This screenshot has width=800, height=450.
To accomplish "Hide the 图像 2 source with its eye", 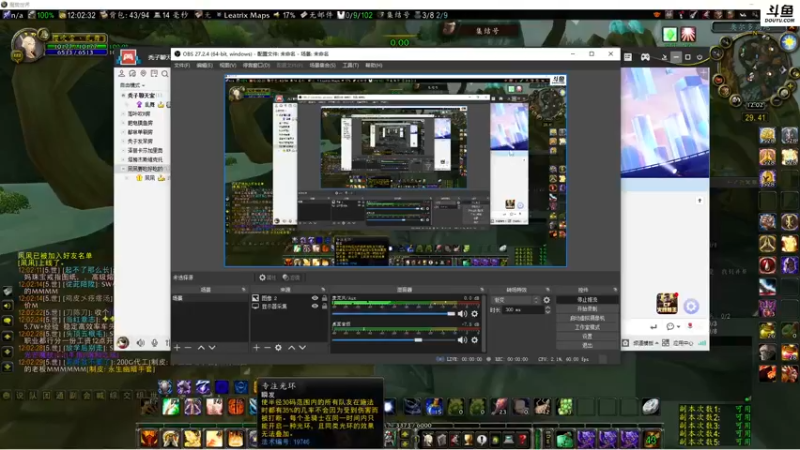I will 315,298.
